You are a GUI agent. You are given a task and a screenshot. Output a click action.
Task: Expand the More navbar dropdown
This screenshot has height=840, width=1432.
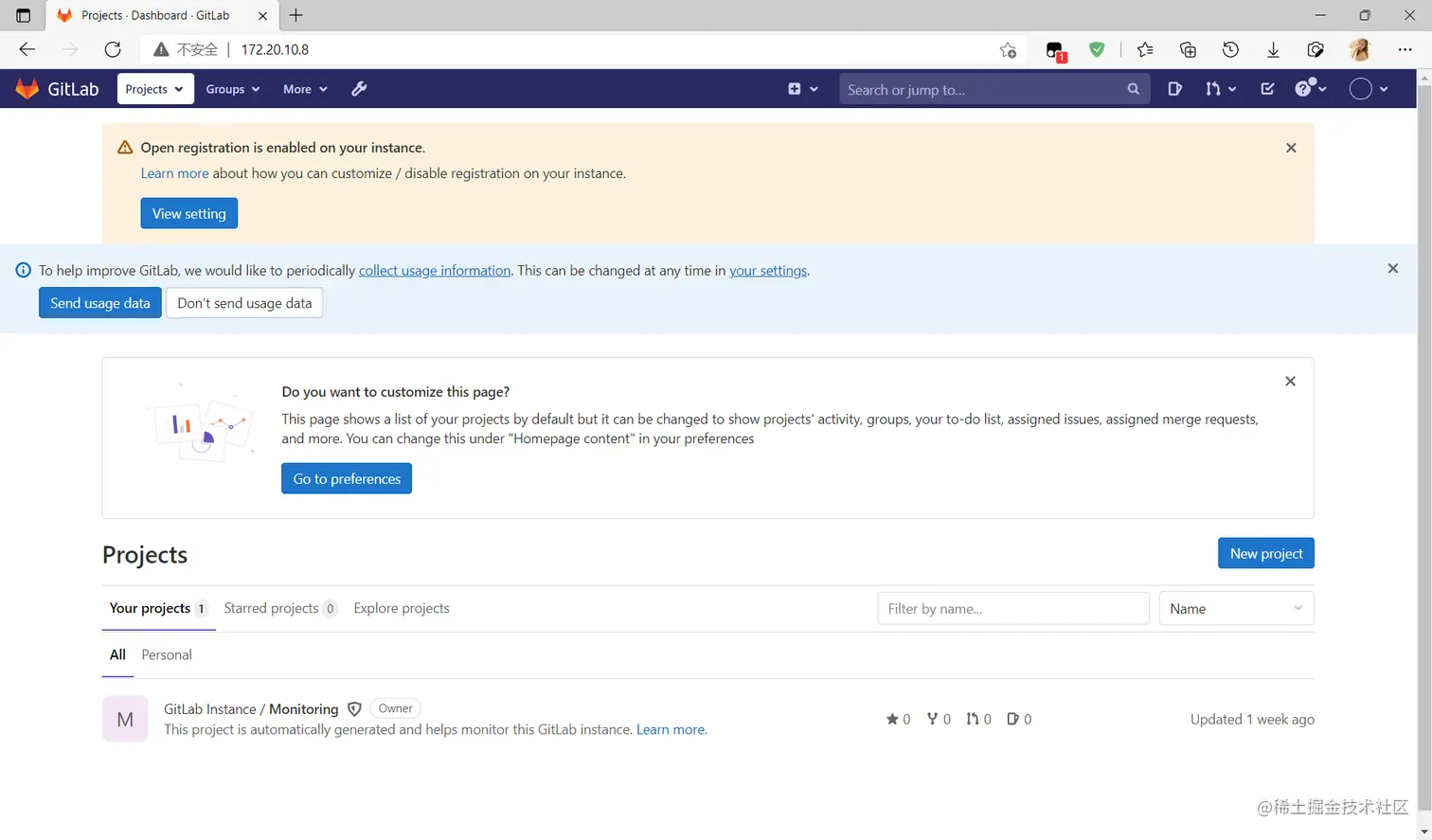305,89
